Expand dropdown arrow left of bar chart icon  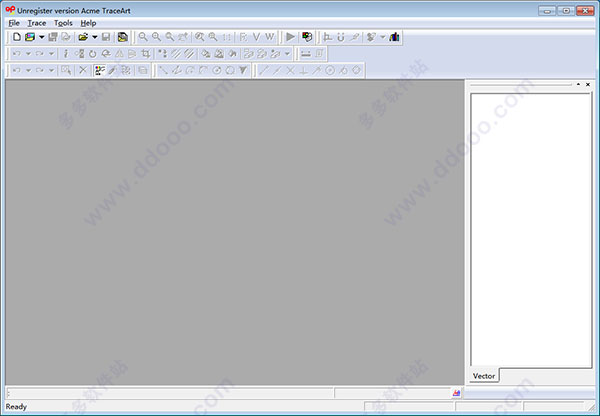tap(382, 37)
